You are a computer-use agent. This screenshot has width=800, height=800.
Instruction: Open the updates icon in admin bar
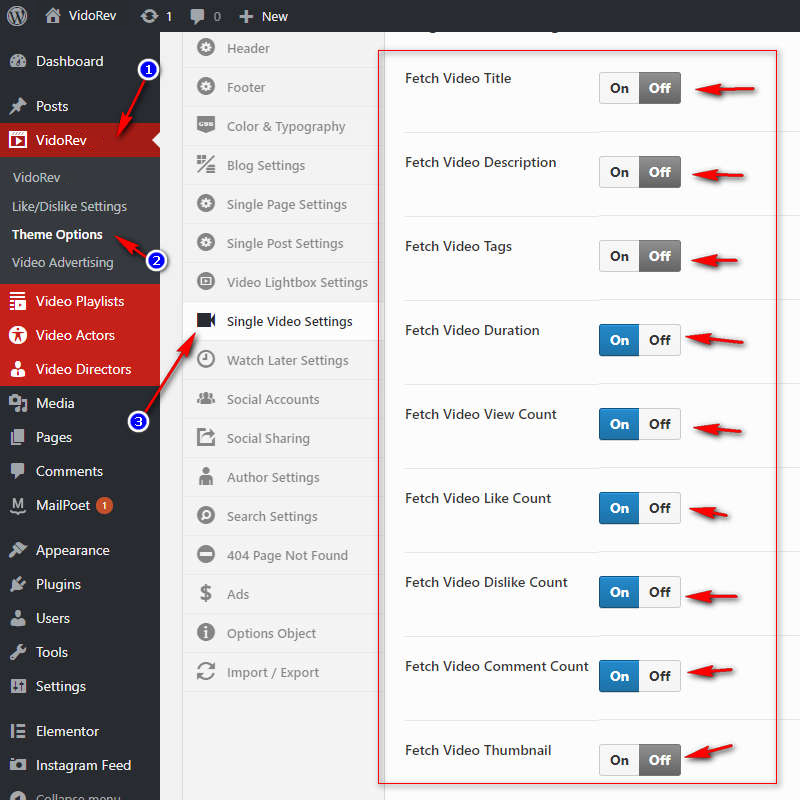click(149, 16)
